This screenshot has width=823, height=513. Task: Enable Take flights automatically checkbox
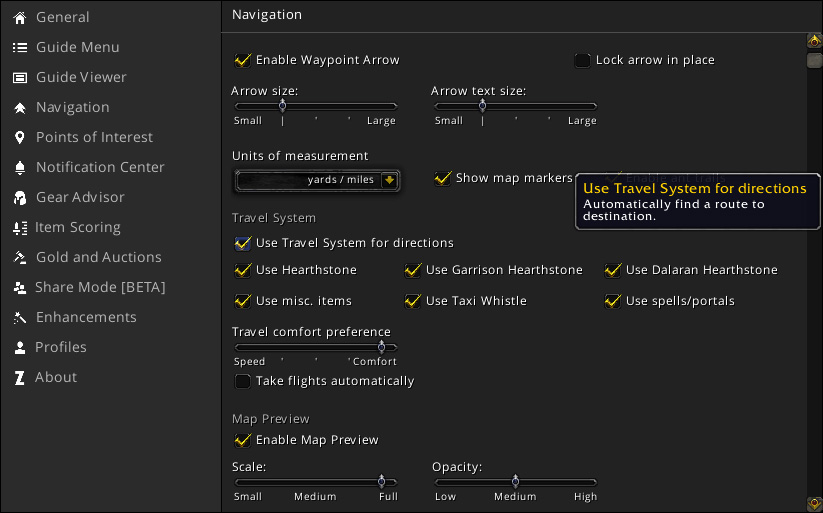point(242,381)
